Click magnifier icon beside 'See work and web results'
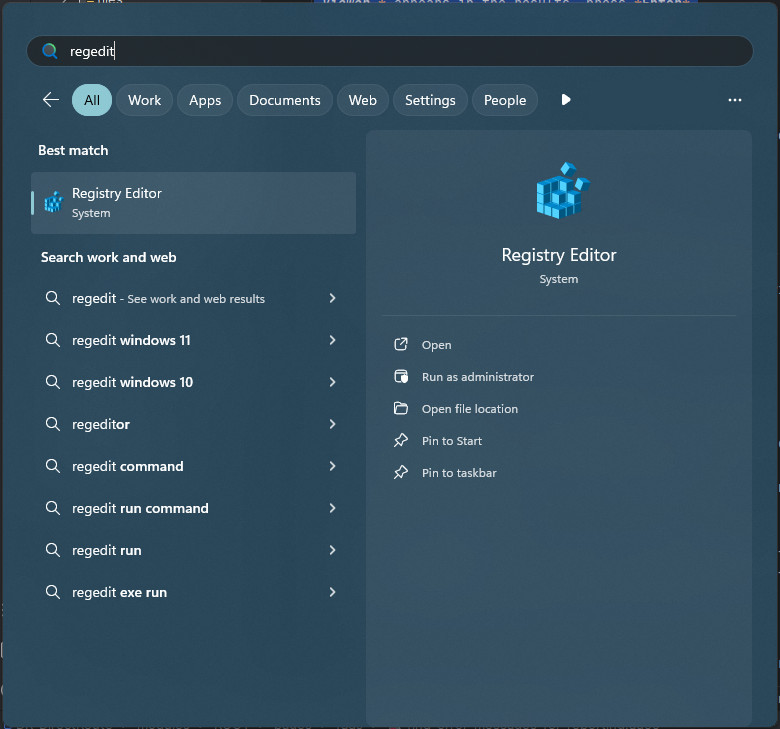The image size is (780, 729). coord(53,298)
